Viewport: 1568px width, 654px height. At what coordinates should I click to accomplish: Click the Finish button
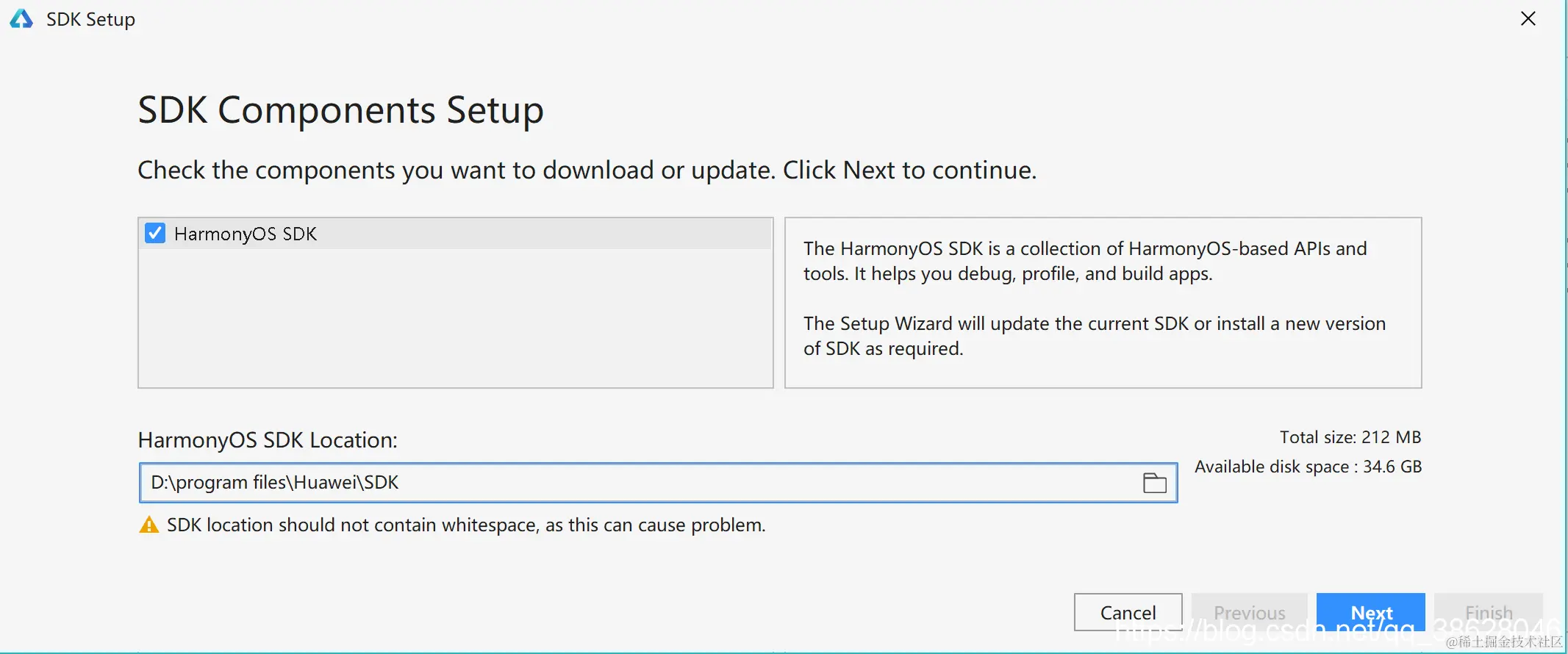[x=1489, y=612]
